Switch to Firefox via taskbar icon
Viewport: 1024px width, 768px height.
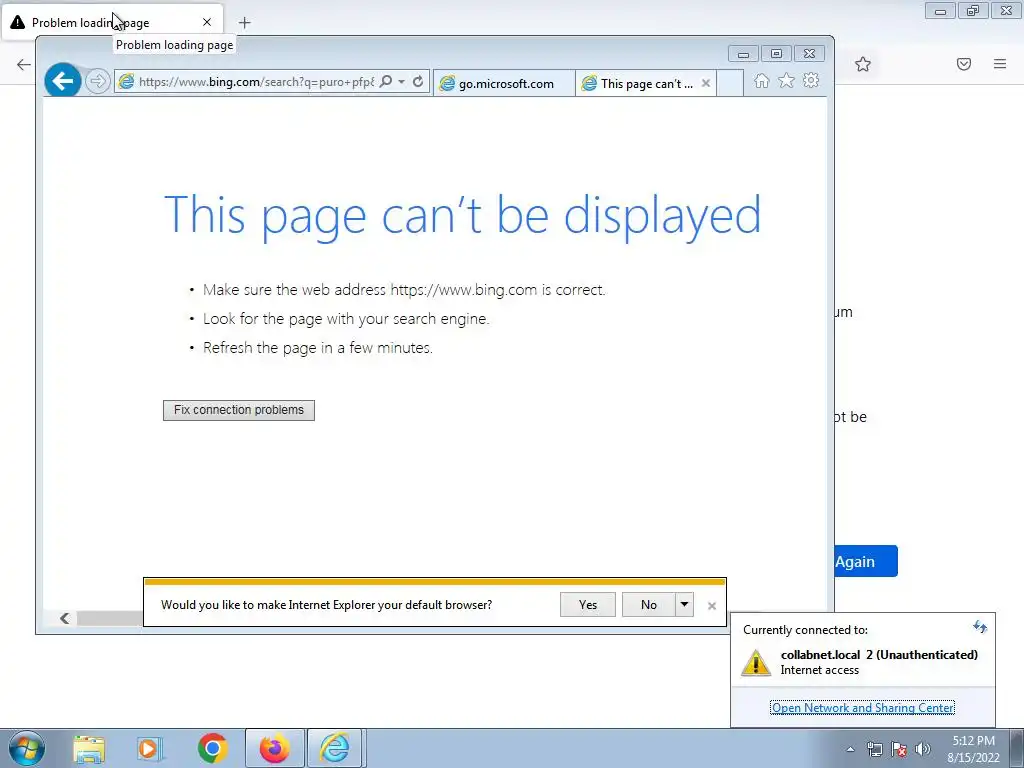274,748
